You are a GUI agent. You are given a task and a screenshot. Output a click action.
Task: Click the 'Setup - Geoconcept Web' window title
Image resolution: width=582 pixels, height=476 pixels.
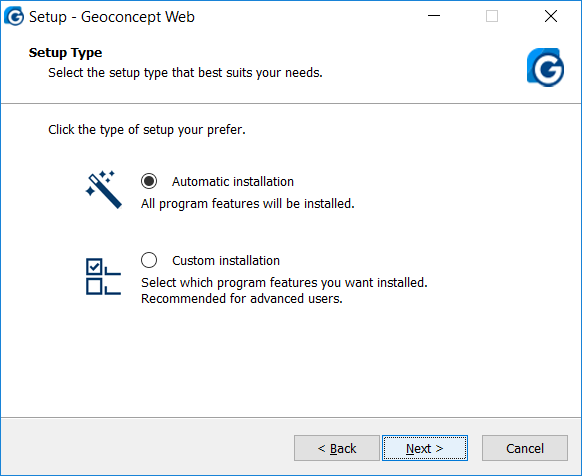[112, 17]
